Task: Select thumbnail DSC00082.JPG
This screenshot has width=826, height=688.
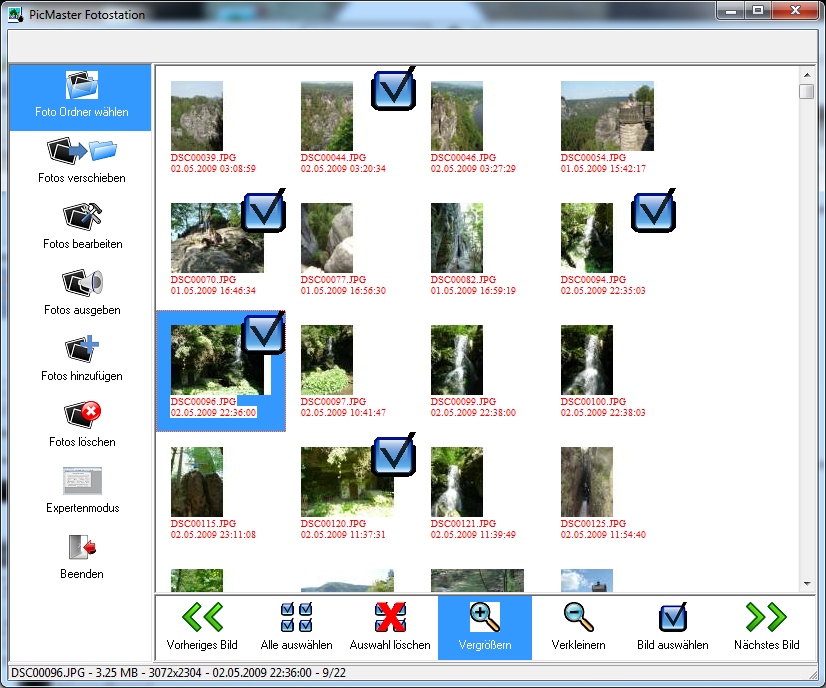Action: click(457, 238)
